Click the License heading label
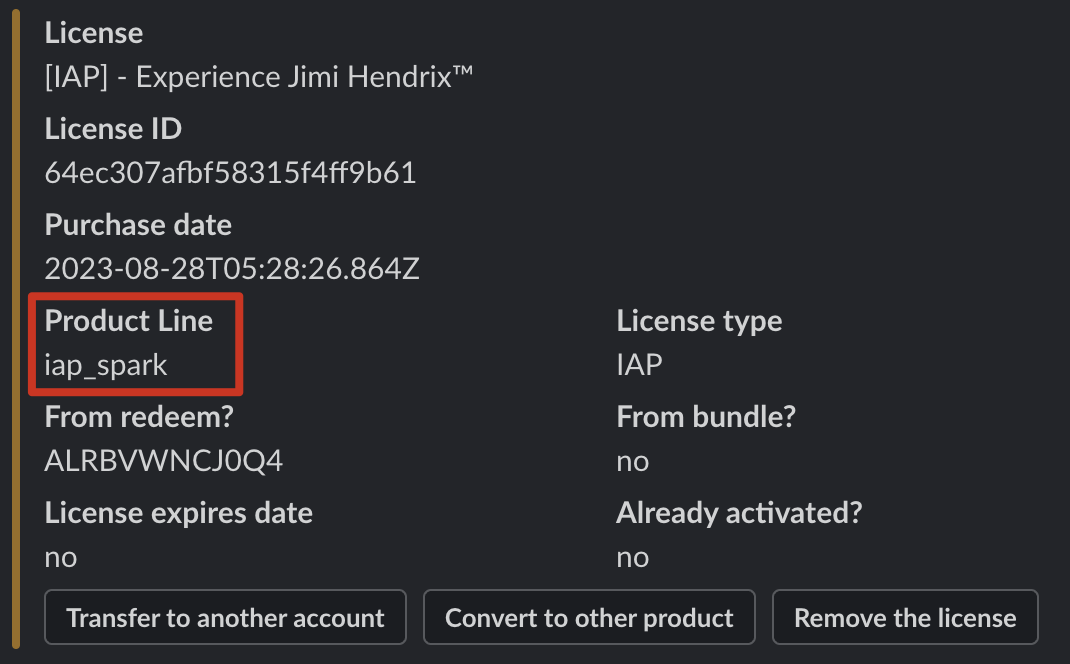Image resolution: width=1070 pixels, height=664 pixels. (94, 33)
